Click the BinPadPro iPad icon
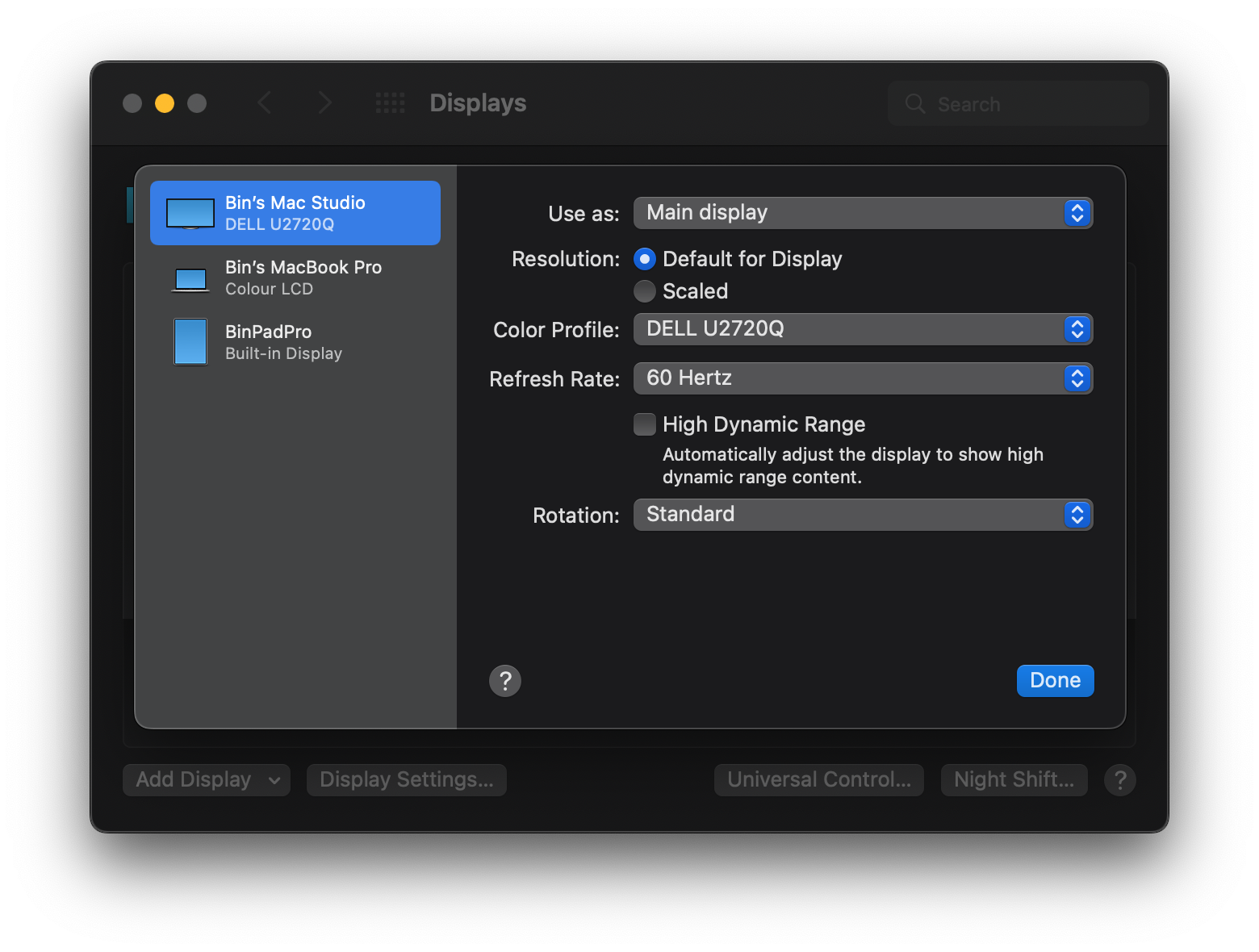The width and height of the screenshot is (1259, 952). click(x=190, y=342)
